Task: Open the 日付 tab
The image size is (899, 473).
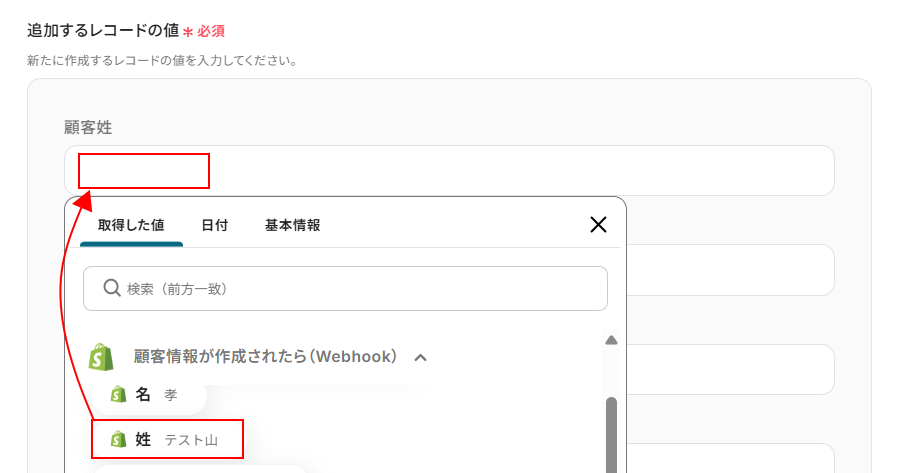Action: (215, 225)
